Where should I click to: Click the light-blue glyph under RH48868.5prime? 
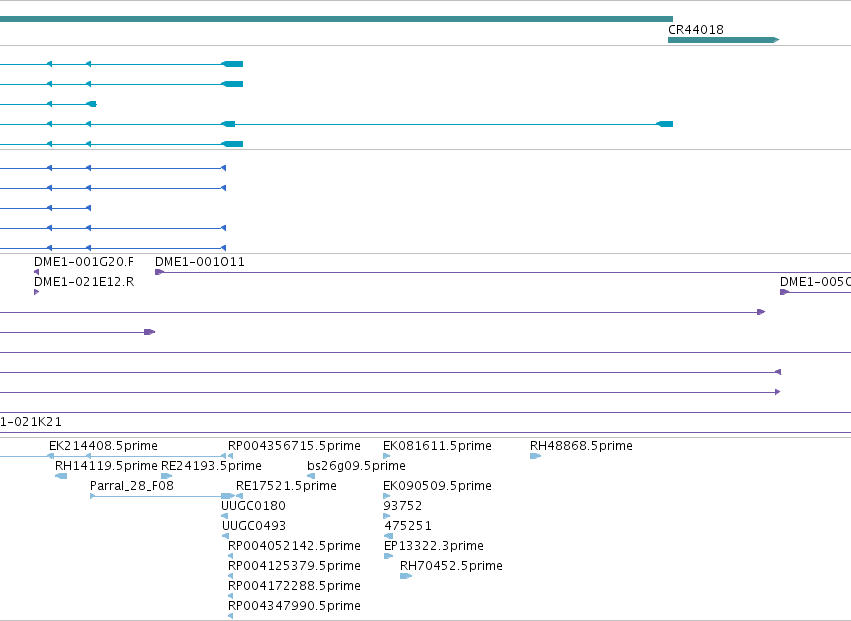pyautogui.click(x=536, y=456)
